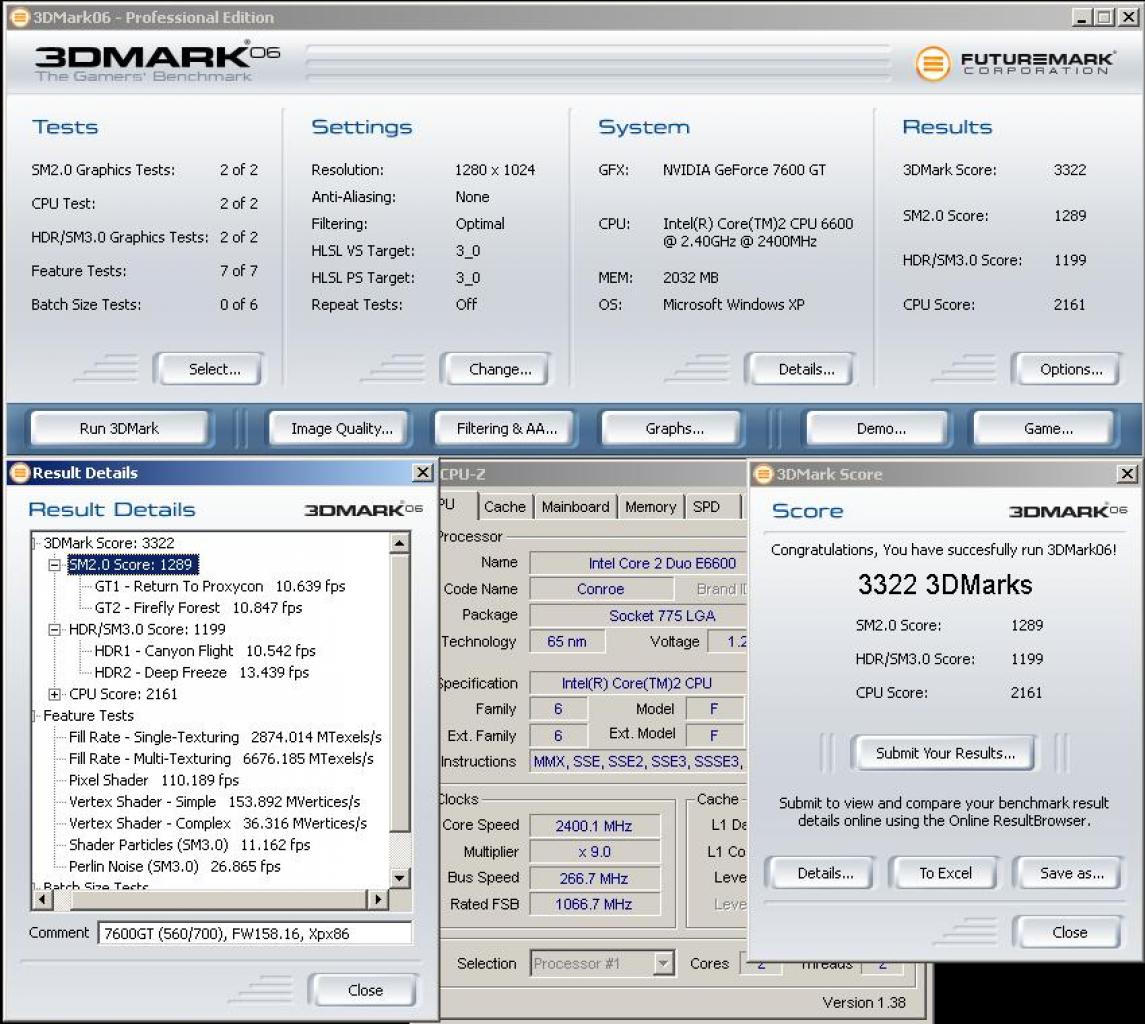Close the 3DMark Score window with X

point(1127,474)
